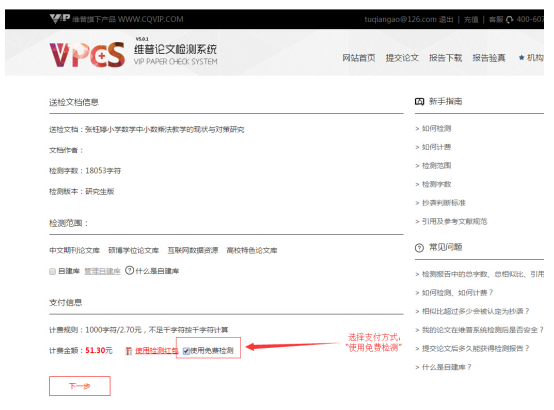Open the 提交论文 navigation item
The image size is (554, 410).
pos(402,58)
